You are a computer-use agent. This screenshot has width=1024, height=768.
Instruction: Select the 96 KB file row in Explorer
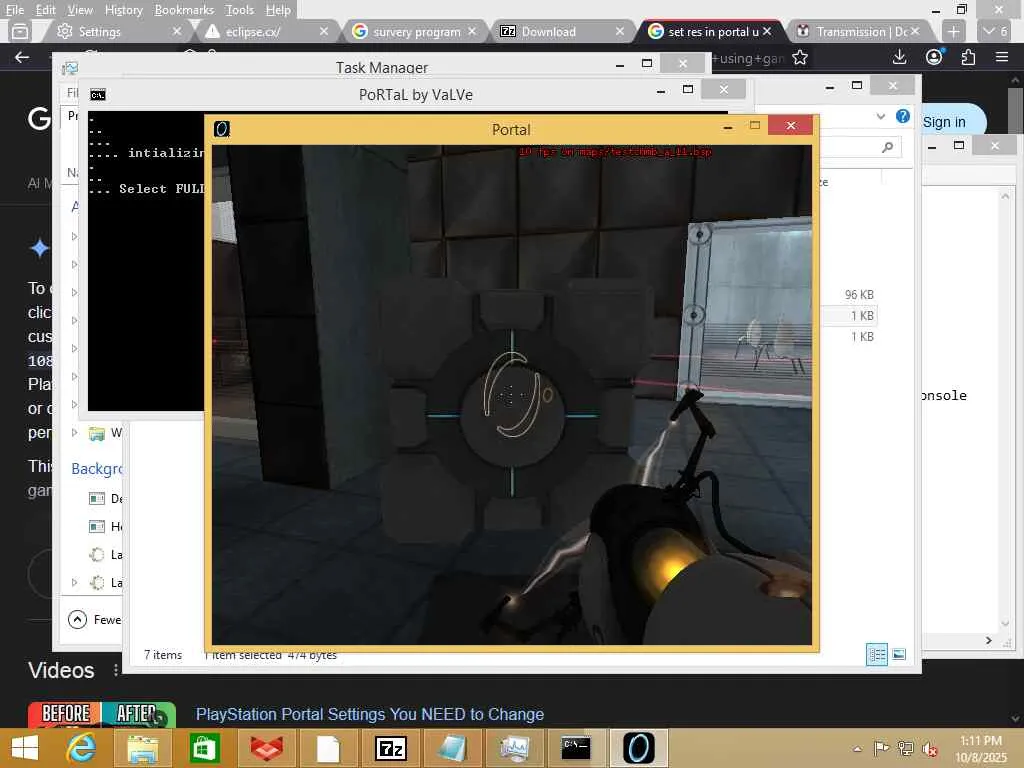coord(848,295)
